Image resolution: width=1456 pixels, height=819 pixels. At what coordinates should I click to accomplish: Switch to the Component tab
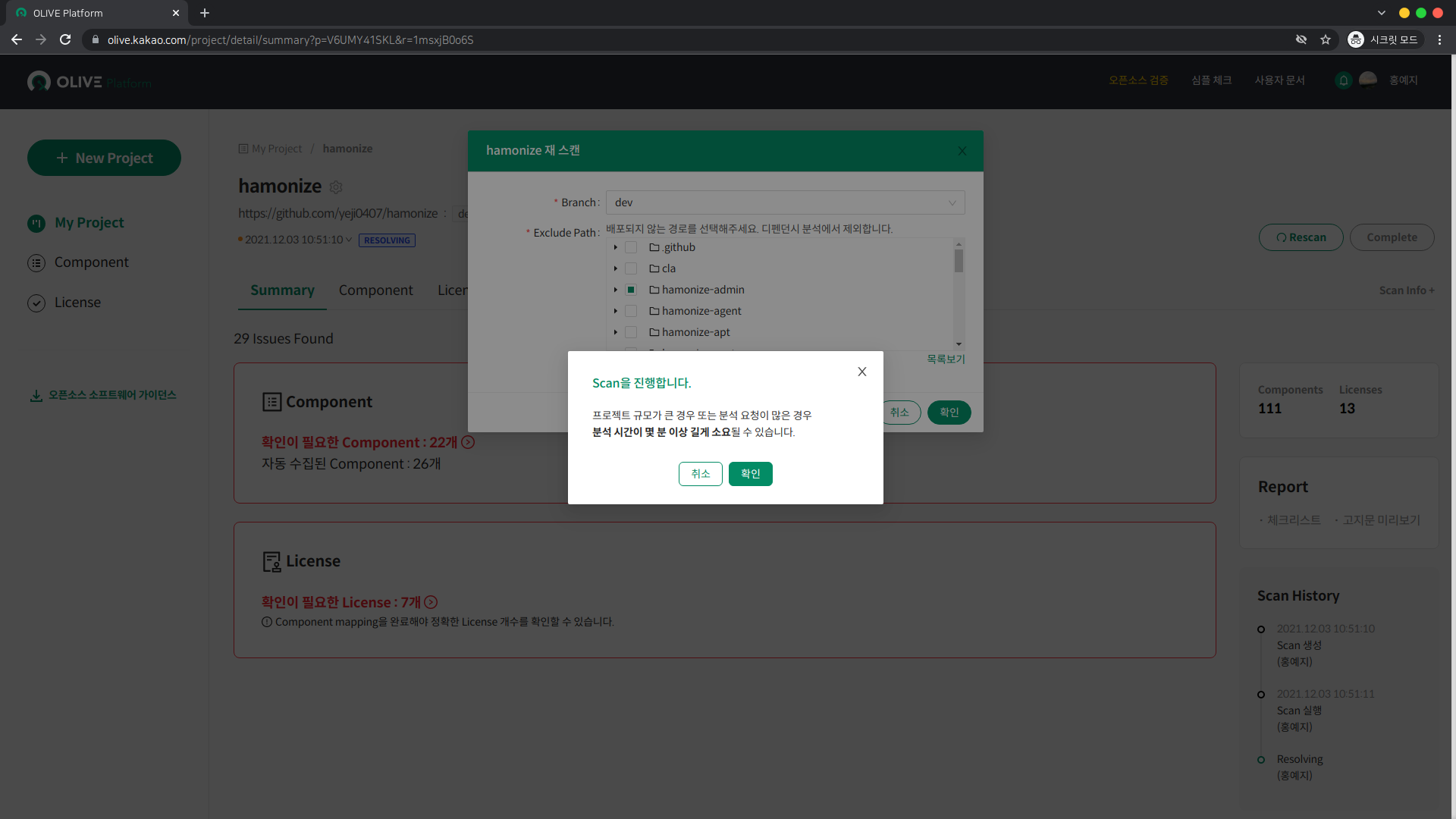click(x=375, y=290)
